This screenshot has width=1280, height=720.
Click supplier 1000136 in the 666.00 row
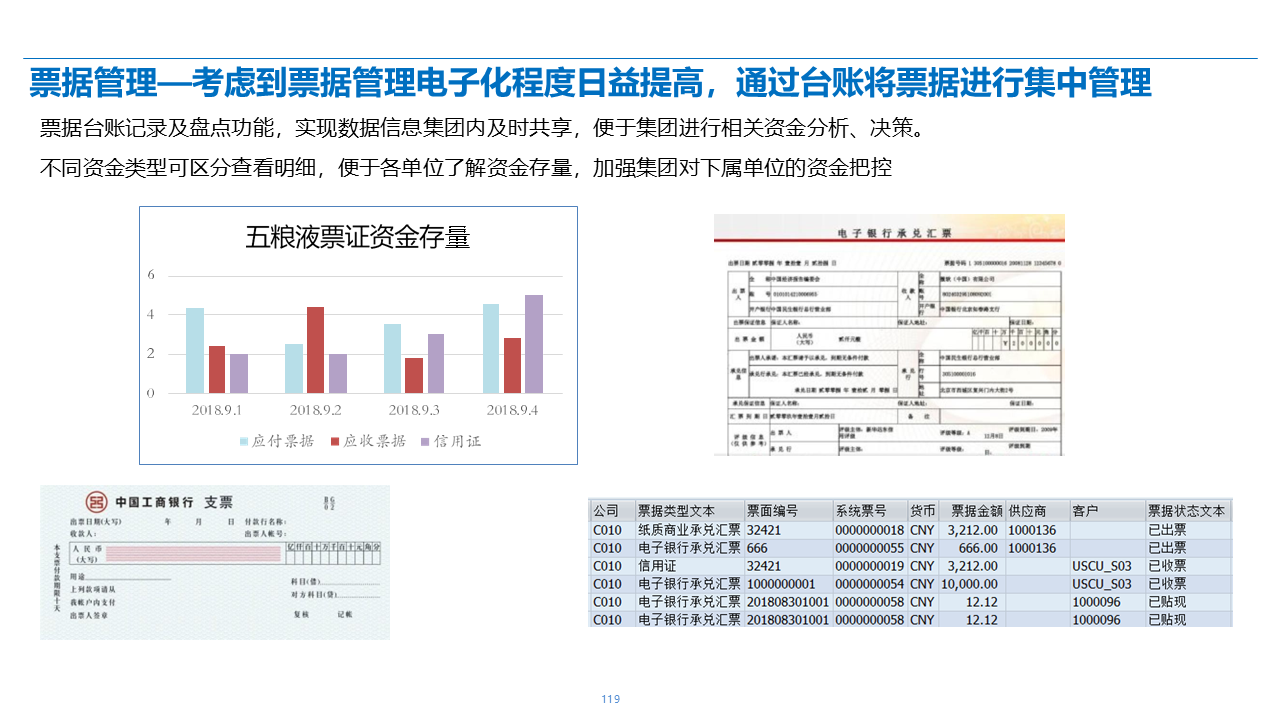coord(1037,548)
